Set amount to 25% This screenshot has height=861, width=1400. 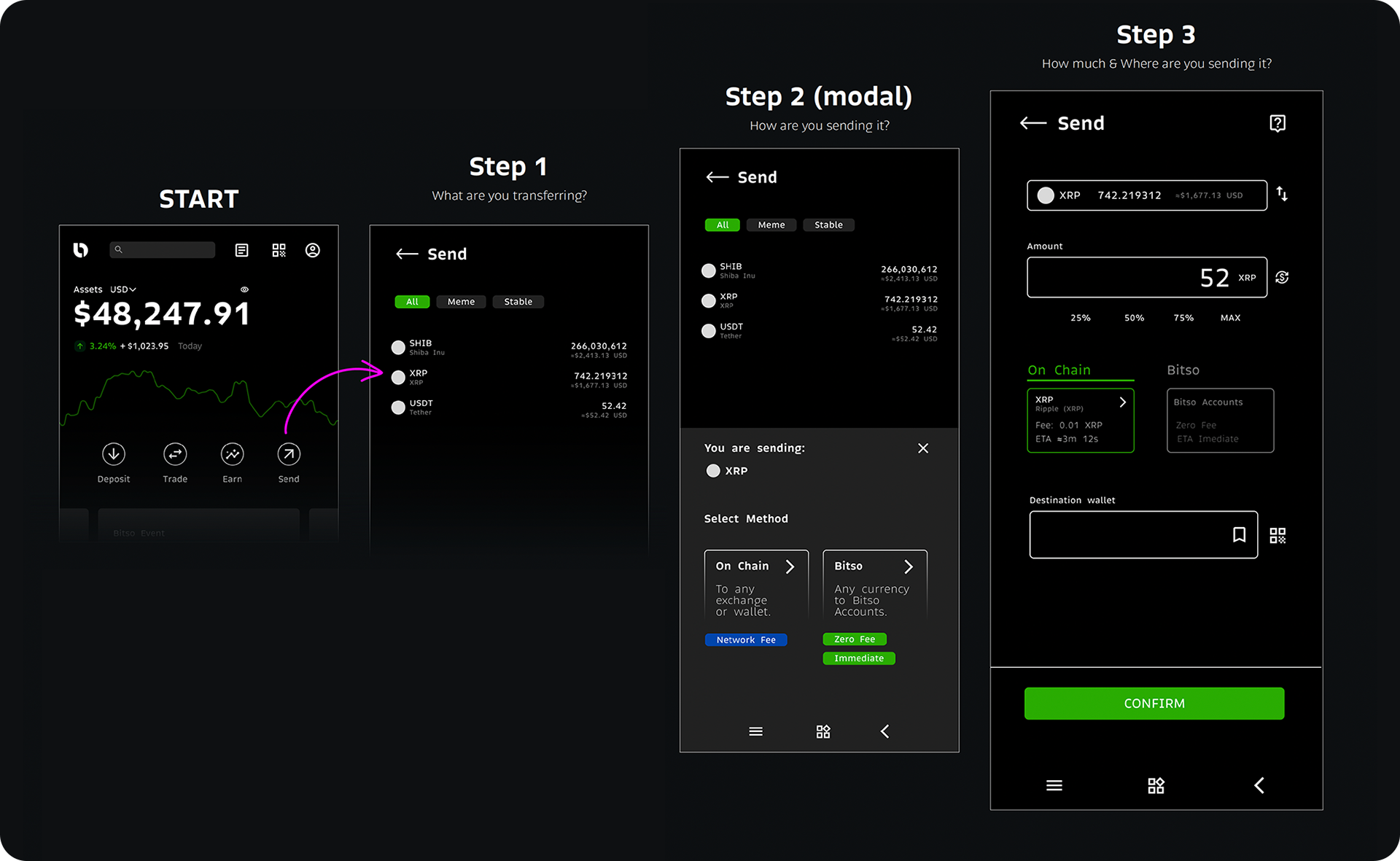click(1081, 318)
